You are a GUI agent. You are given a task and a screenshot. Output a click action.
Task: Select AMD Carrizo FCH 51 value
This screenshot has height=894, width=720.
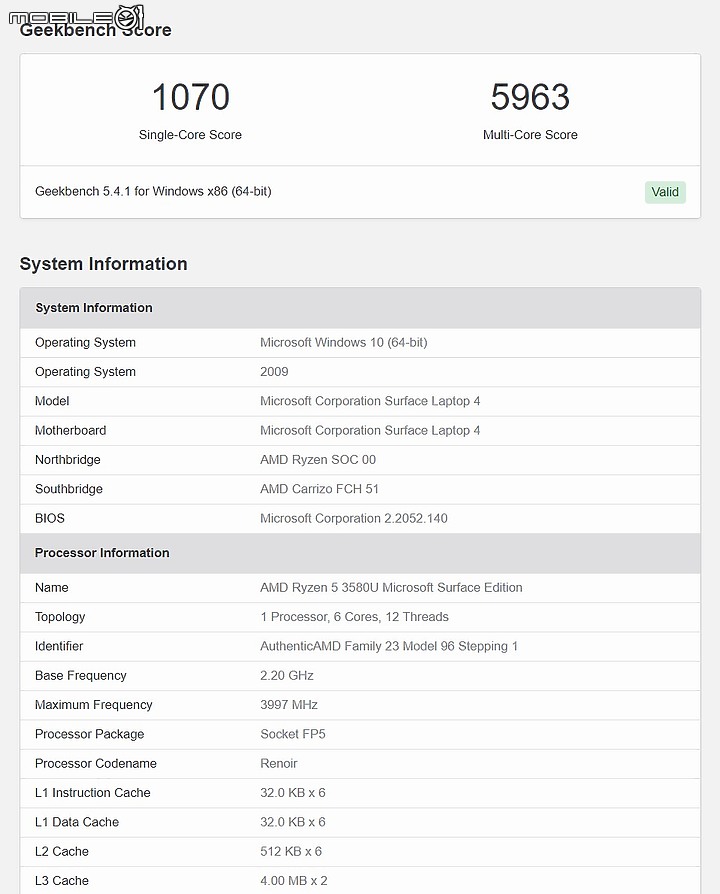pyautogui.click(x=319, y=489)
